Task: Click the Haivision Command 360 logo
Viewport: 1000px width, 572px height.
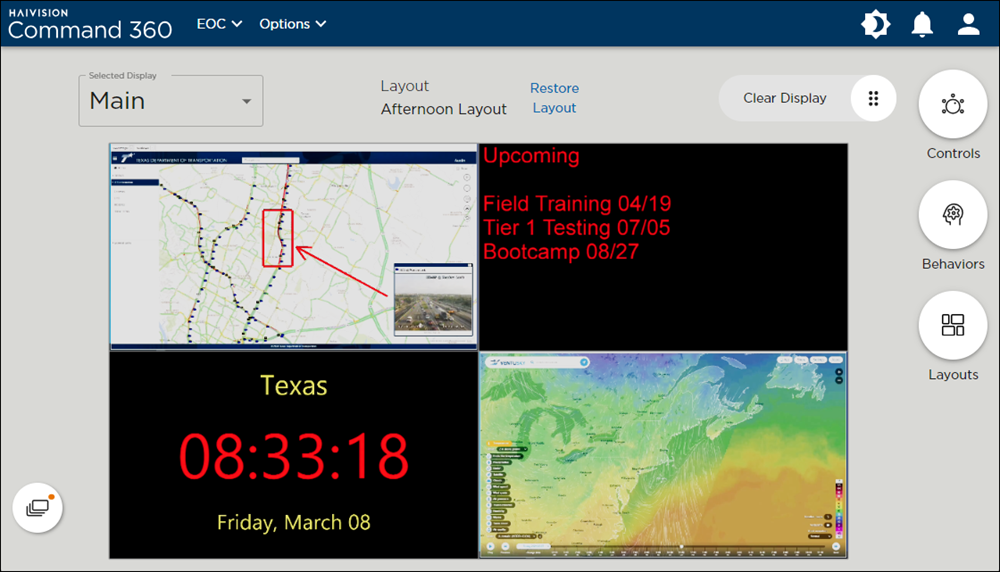Action: pos(90,23)
